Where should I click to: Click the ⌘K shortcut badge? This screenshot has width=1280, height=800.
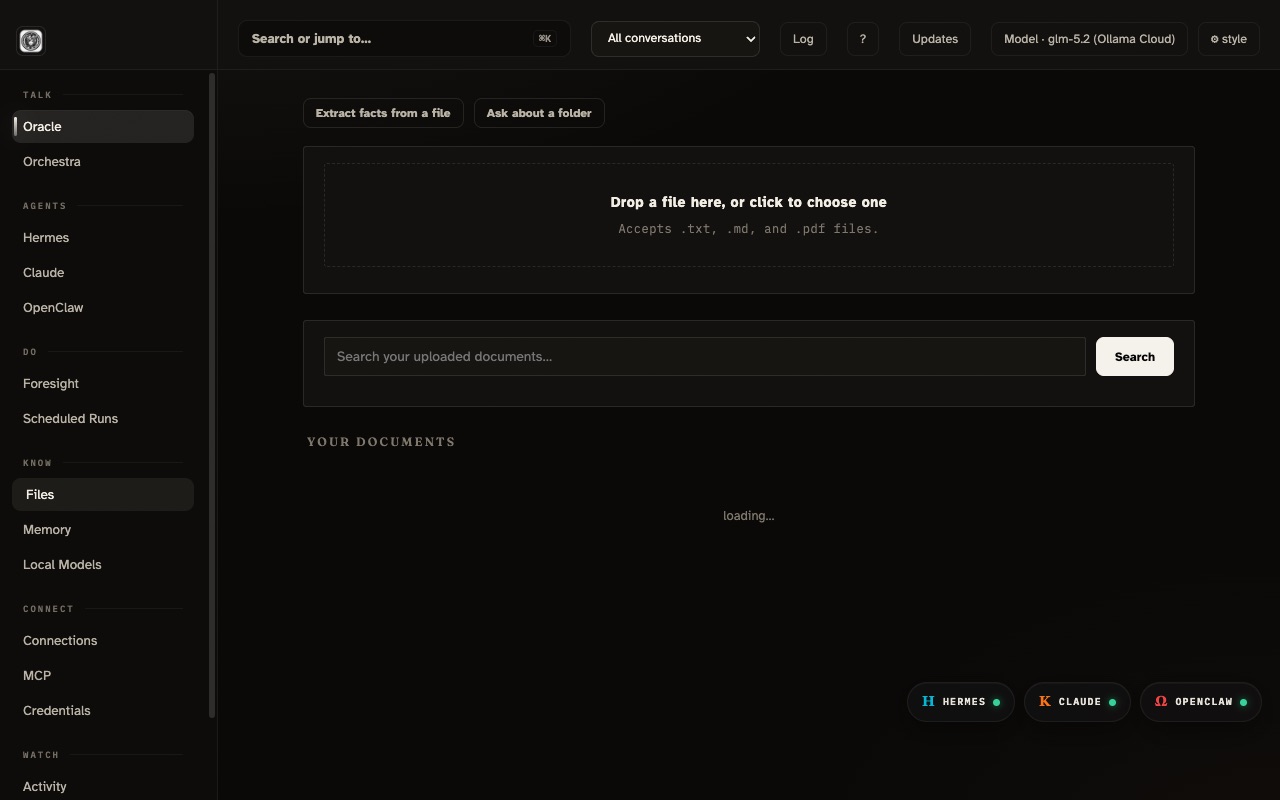pos(545,39)
